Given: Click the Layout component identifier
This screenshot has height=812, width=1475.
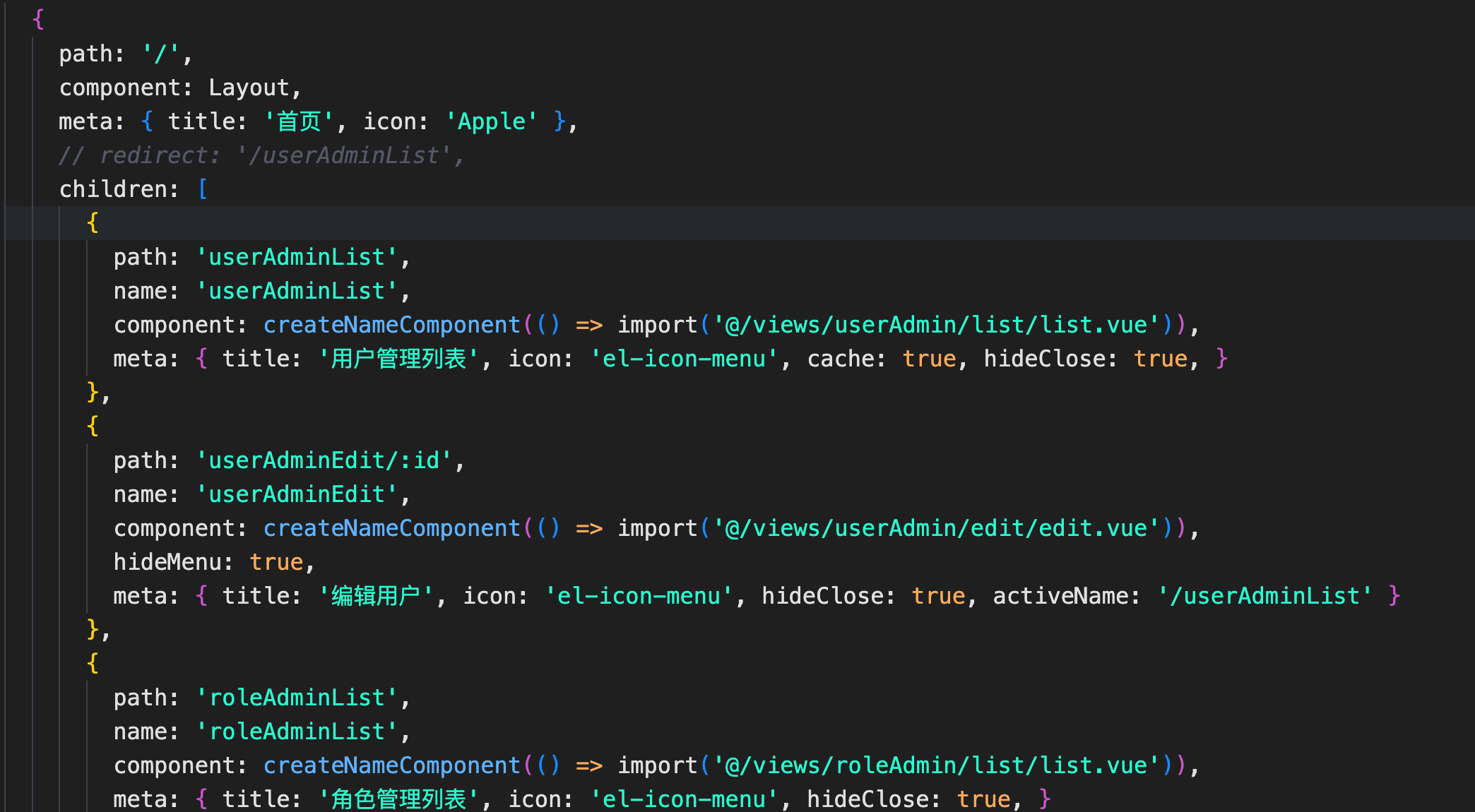Looking at the screenshot, I should point(249,88).
